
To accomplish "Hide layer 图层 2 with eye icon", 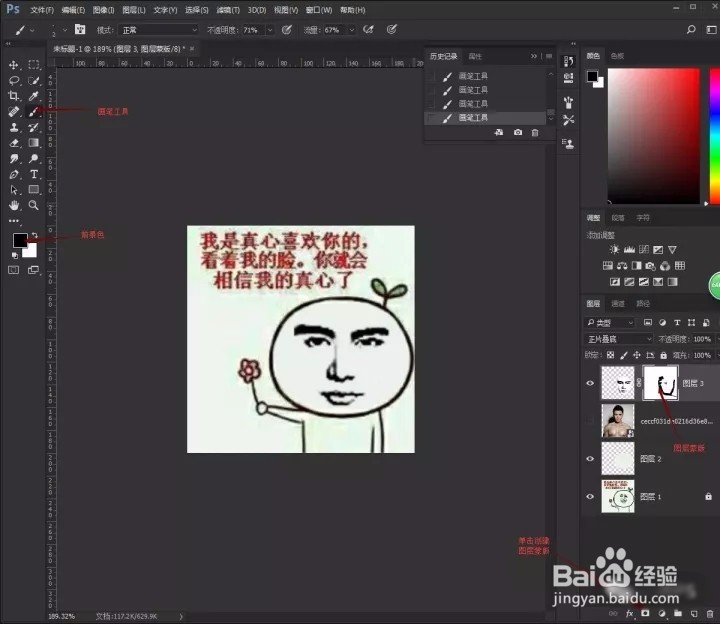I will [590, 459].
